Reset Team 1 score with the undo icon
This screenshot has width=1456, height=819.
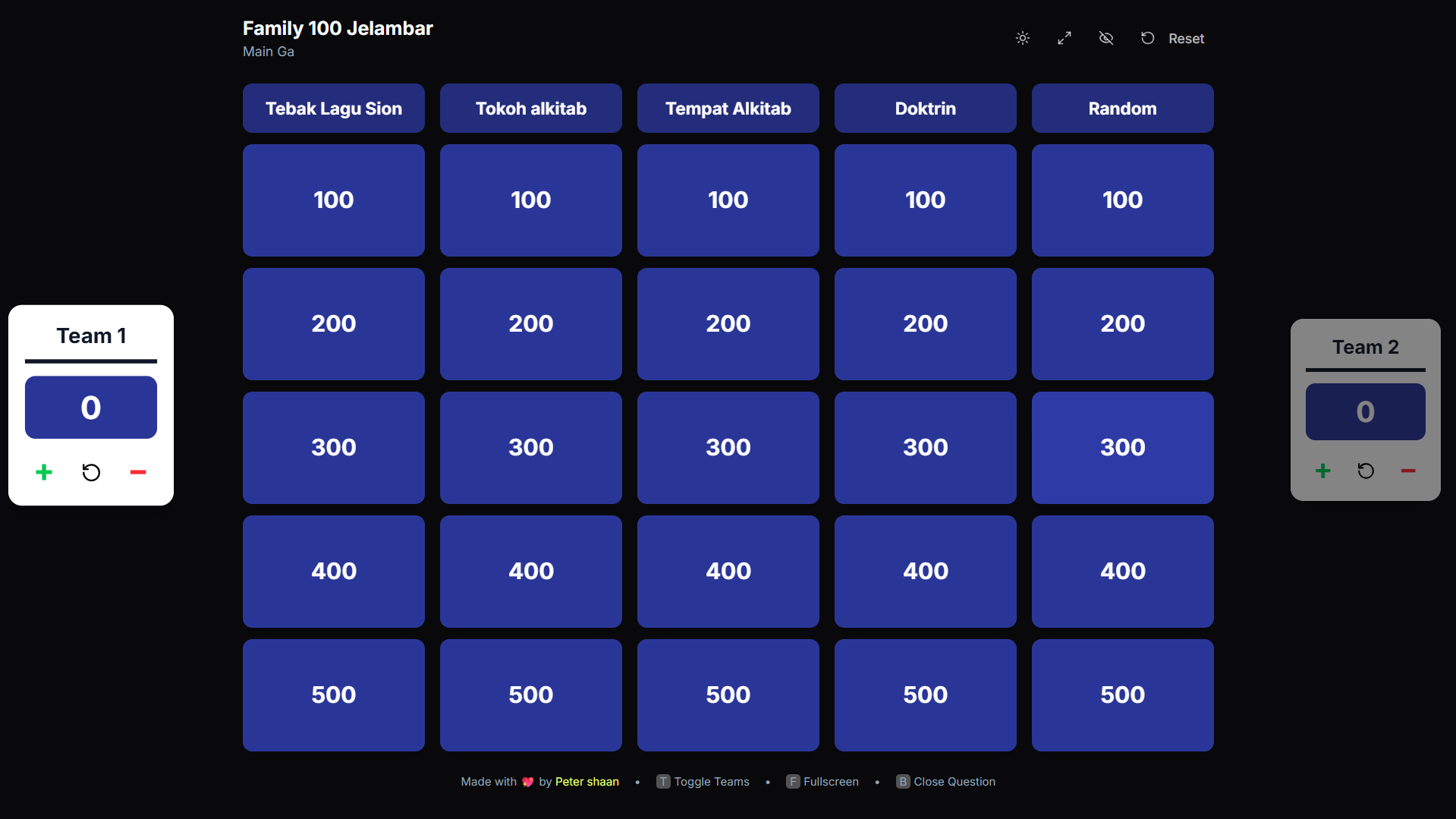coord(91,472)
